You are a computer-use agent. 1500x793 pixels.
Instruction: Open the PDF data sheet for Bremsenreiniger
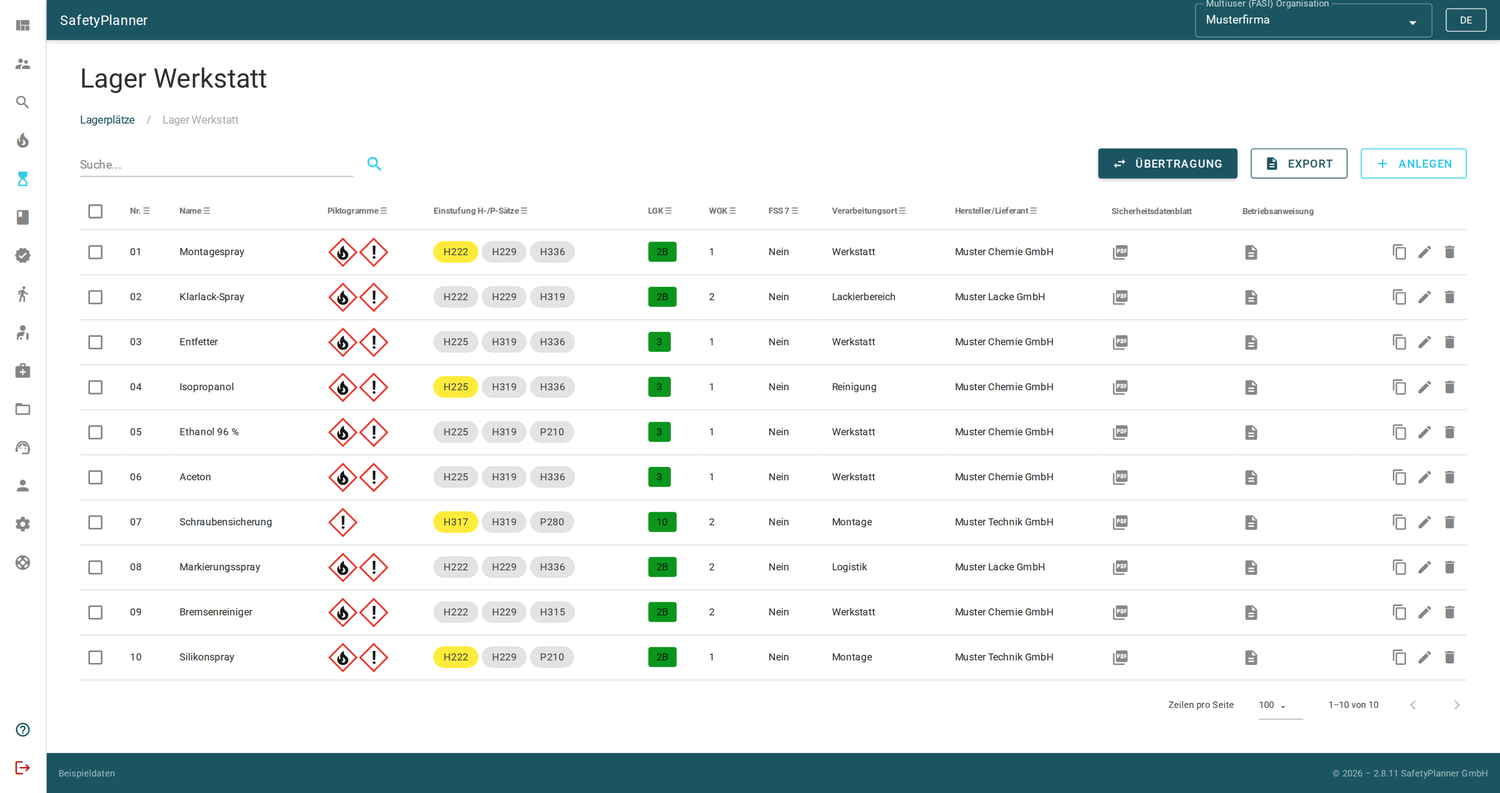tap(1121, 612)
